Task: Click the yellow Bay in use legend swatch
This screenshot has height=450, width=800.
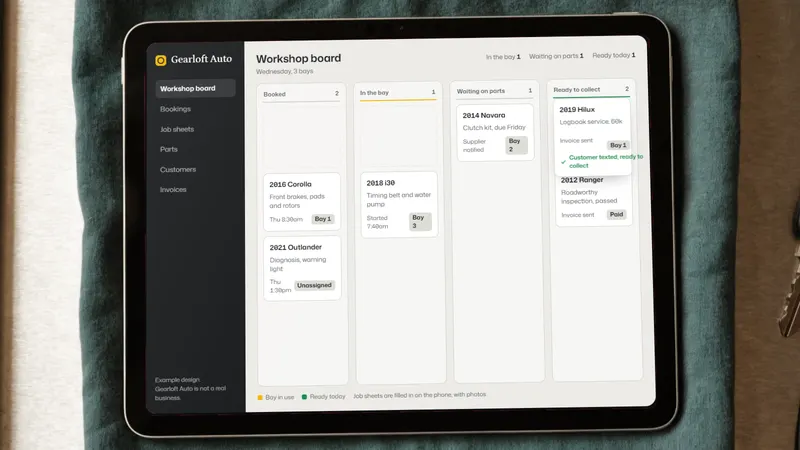Action: tap(260, 397)
